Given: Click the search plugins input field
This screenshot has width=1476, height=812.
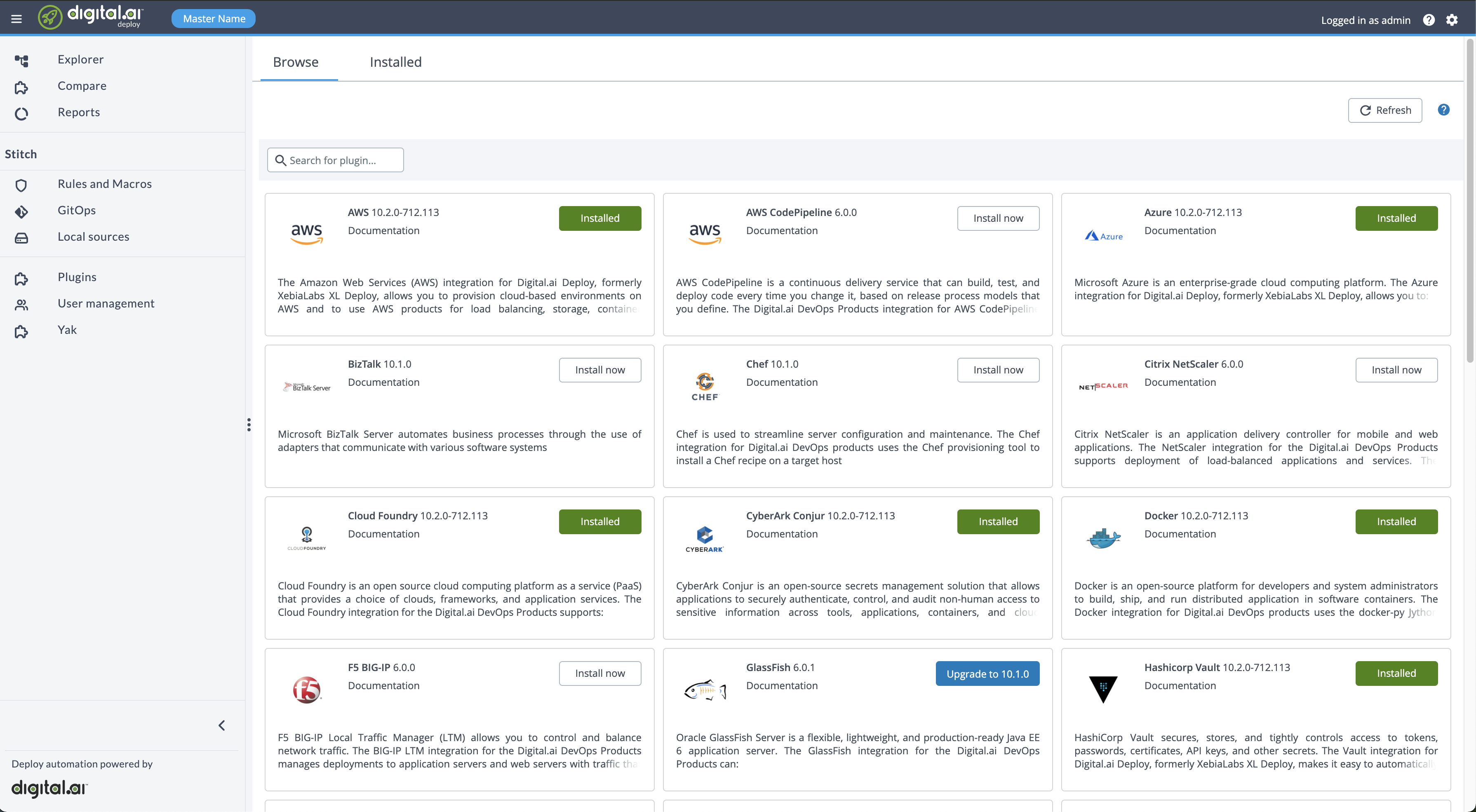Looking at the screenshot, I should (335, 160).
